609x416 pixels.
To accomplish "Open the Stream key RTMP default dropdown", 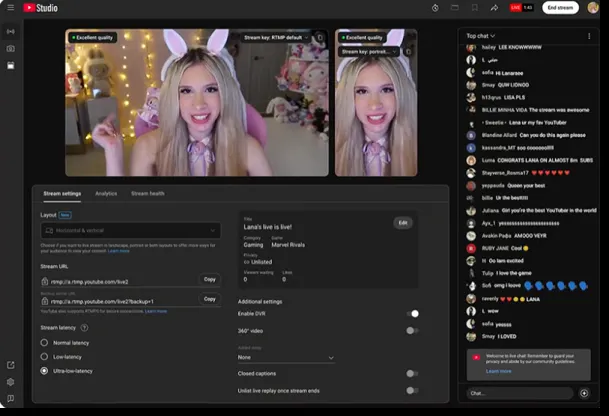I will click(x=276, y=38).
